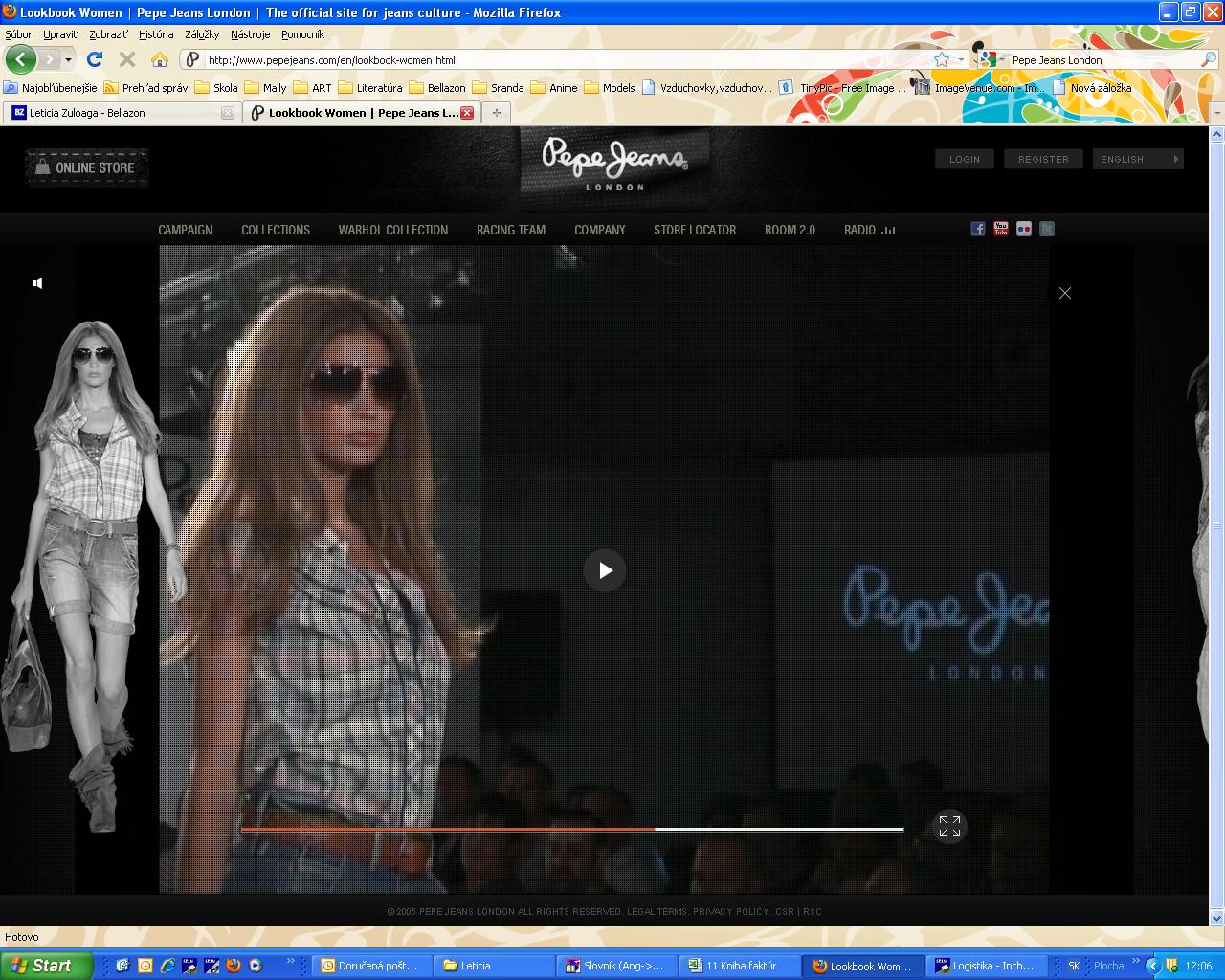This screenshot has height=980, width=1225.
Task: Open the Upraviť menu
Action: click(x=60, y=34)
